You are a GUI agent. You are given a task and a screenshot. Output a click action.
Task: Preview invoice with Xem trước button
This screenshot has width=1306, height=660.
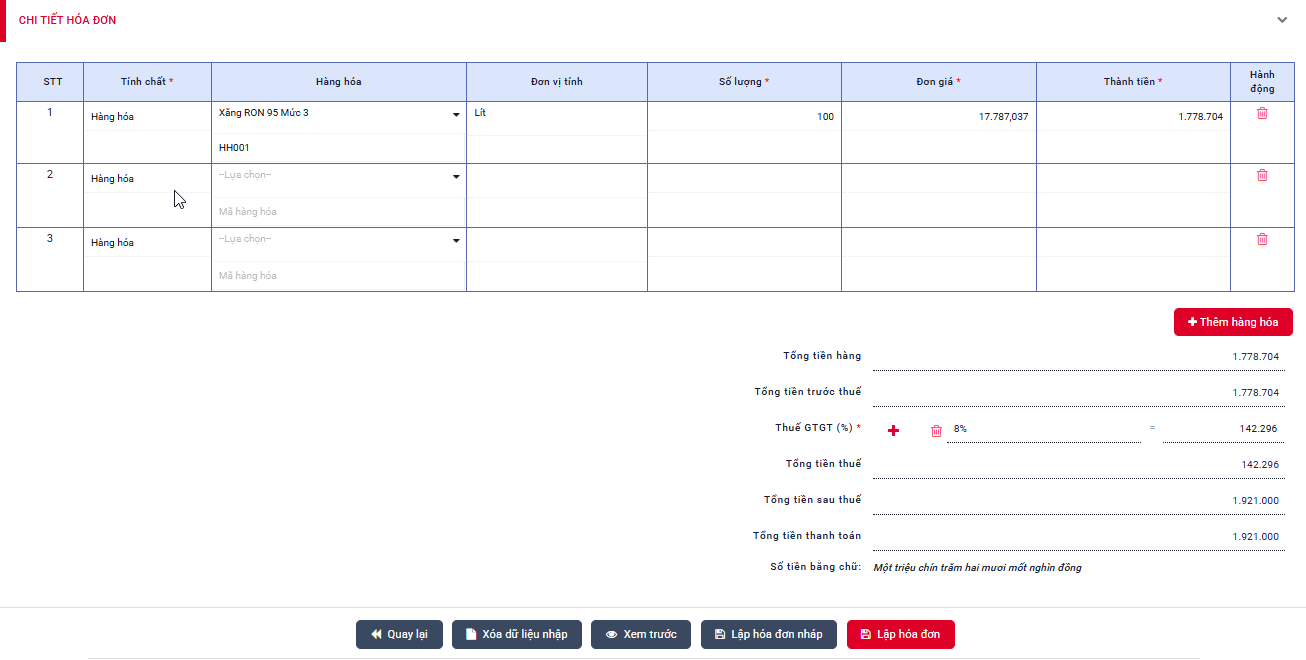click(x=640, y=635)
